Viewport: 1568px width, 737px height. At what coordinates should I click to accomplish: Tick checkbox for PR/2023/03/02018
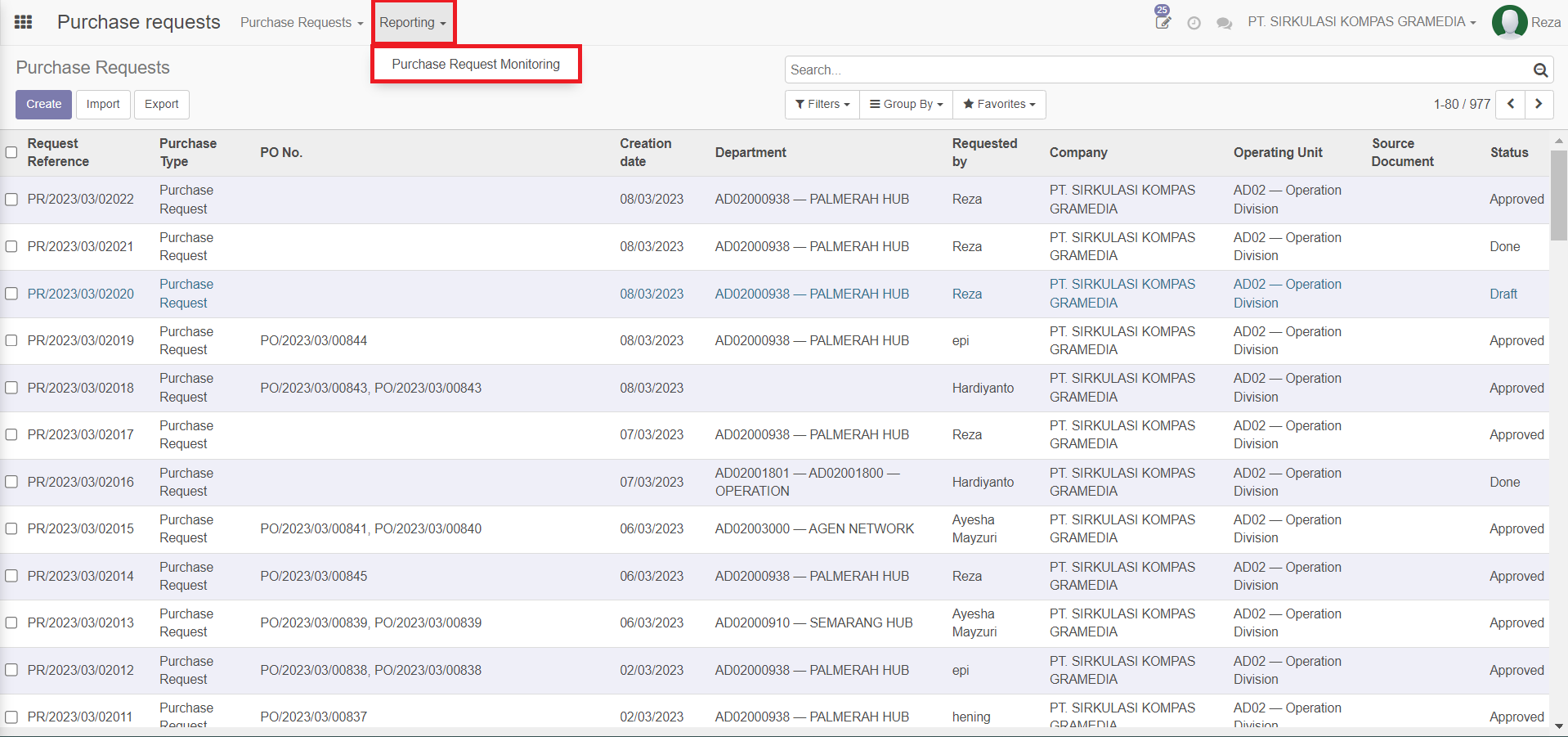11,388
